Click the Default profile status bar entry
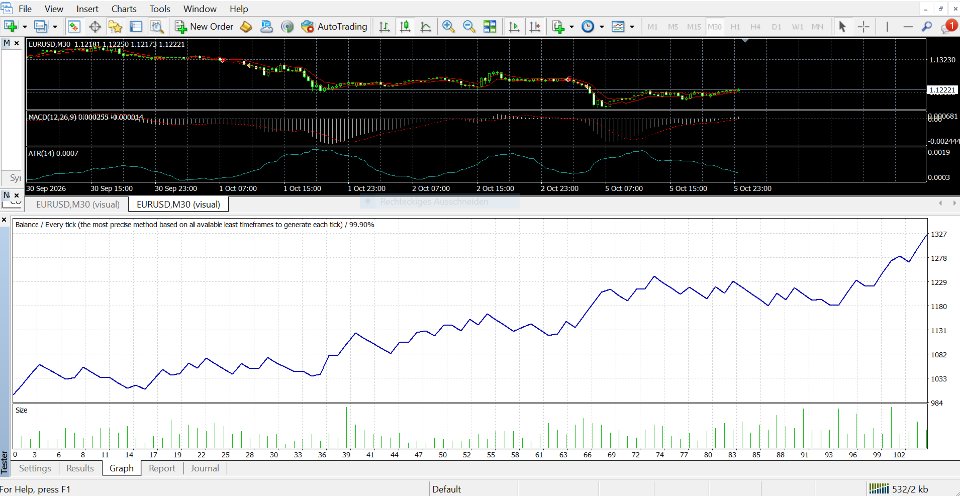The width and height of the screenshot is (960, 496). (x=446, y=489)
